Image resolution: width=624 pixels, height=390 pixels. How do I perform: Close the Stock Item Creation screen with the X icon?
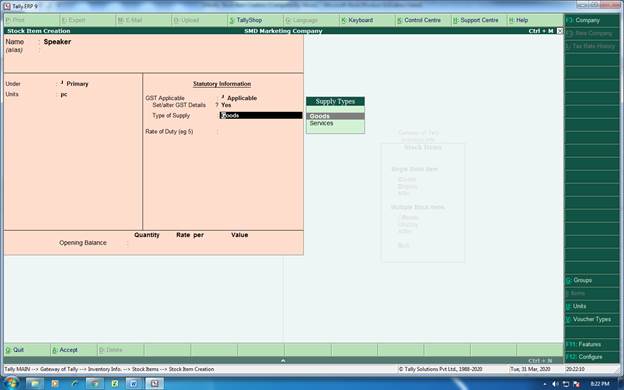(560, 31)
